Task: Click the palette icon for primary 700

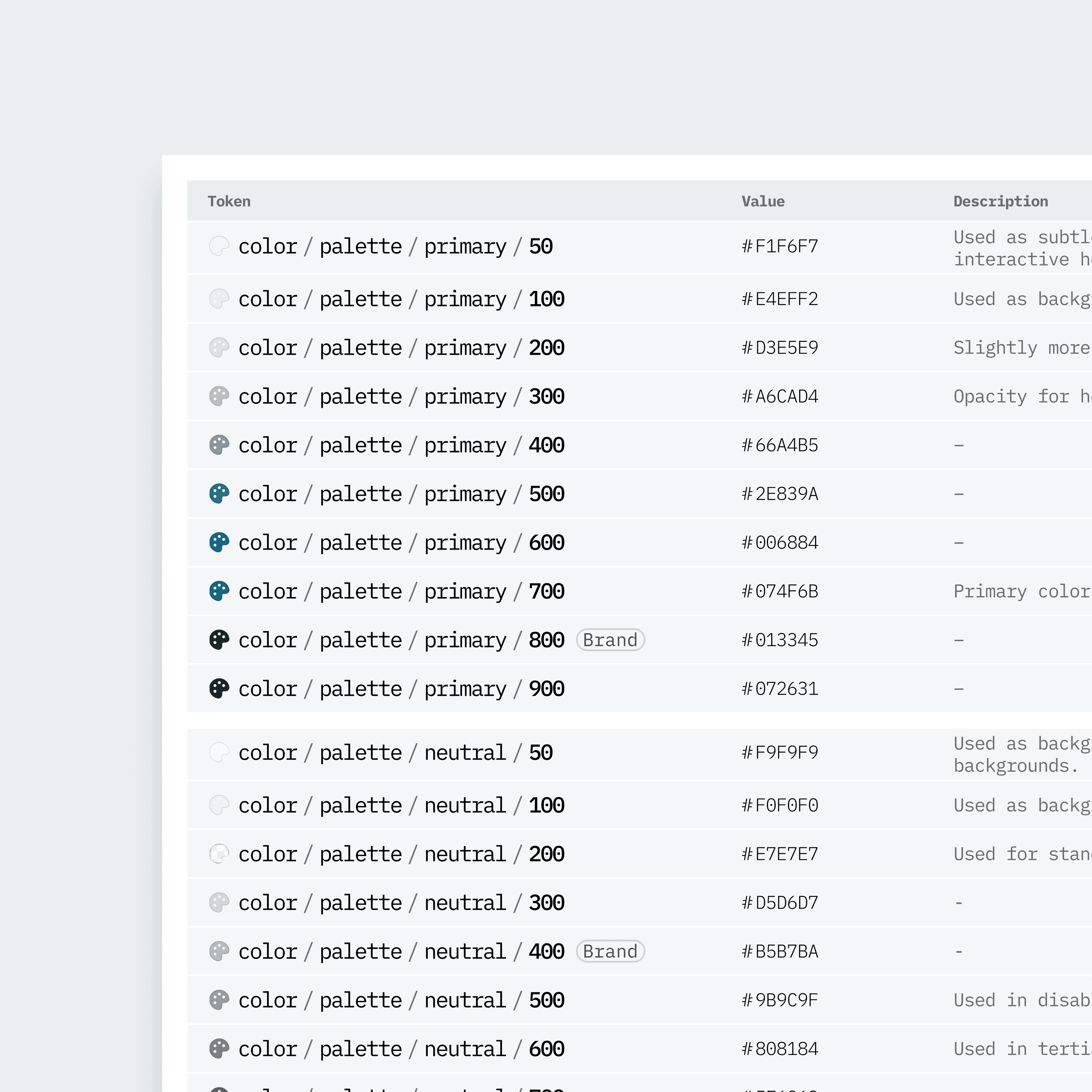Action: (219, 591)
